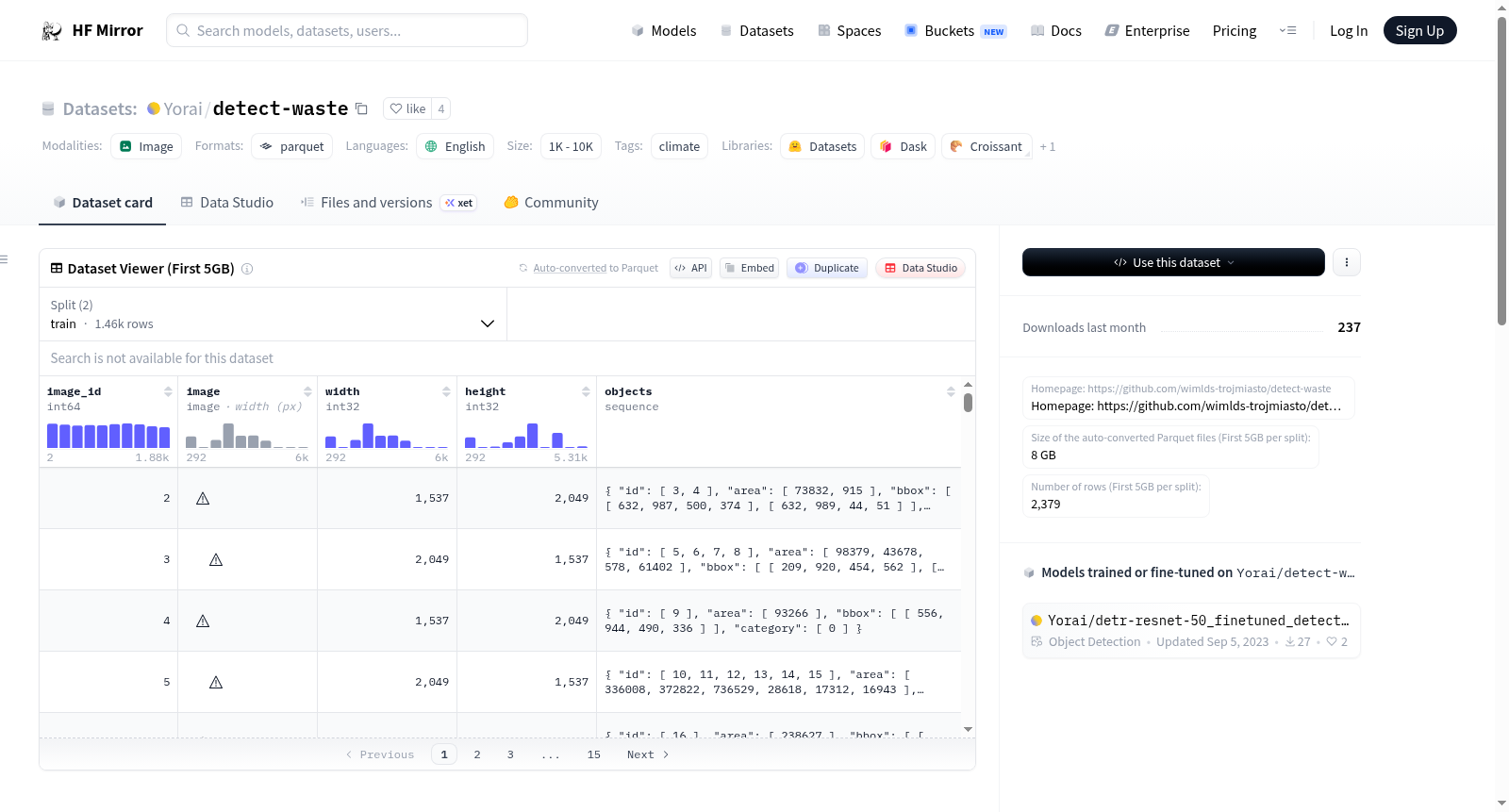The height and width of the screenshot is (812, 1509).
Task: Click the Dask library tag
Action: tap(904, 146)
